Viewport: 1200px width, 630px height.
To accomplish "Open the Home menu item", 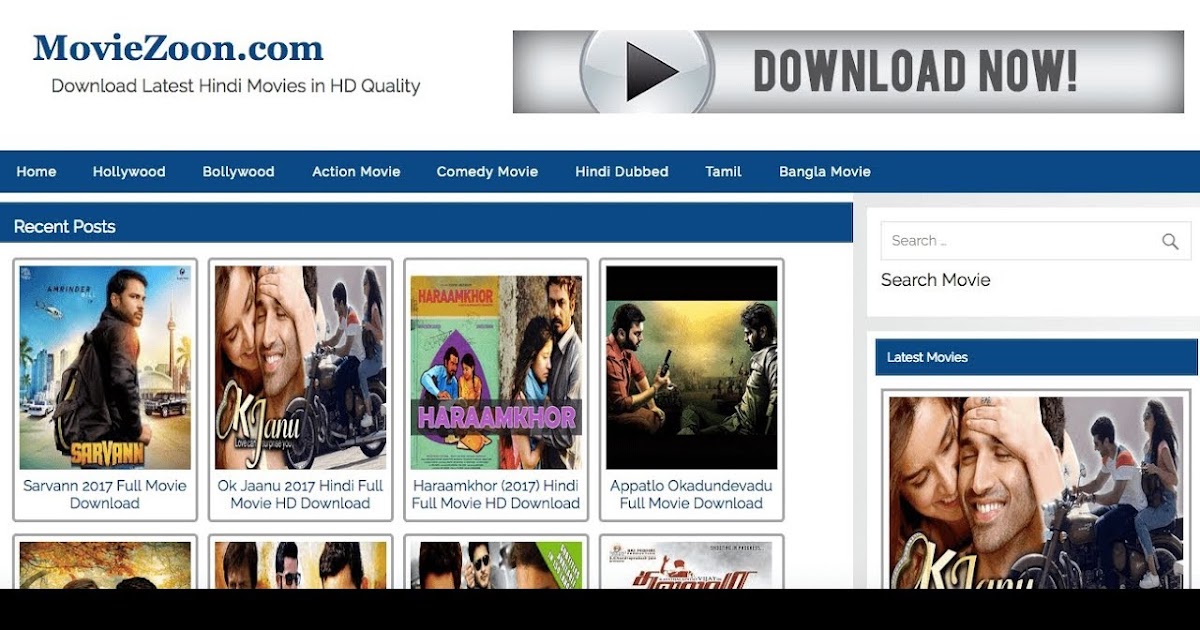I will coord(36,172).
